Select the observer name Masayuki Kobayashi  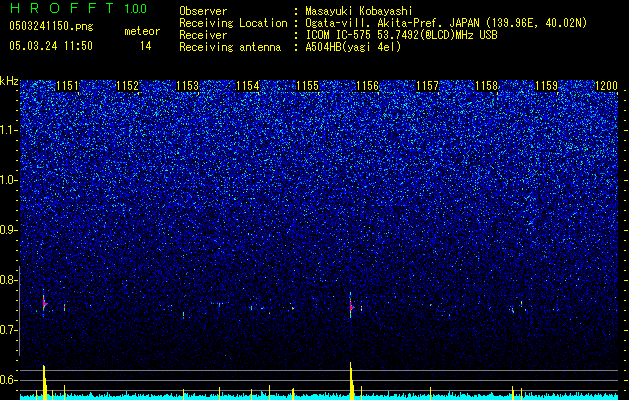point(358,11)
